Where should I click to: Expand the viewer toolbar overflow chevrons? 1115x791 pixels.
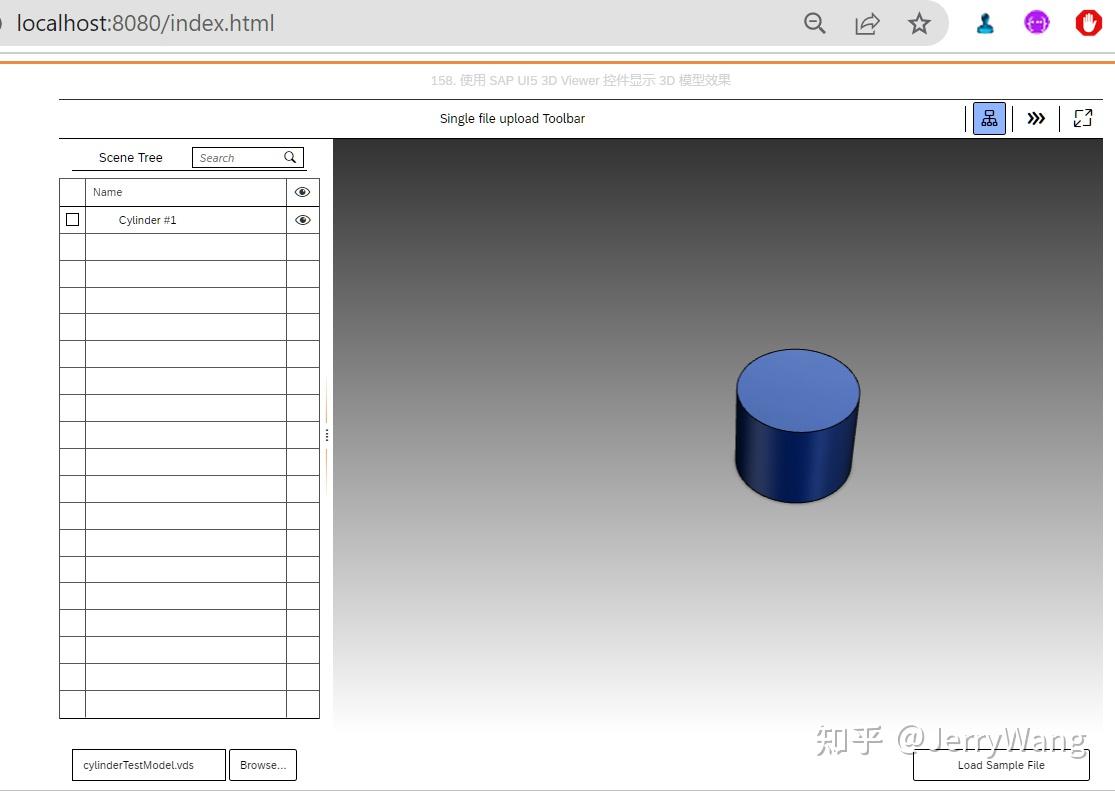(1035, 118)
